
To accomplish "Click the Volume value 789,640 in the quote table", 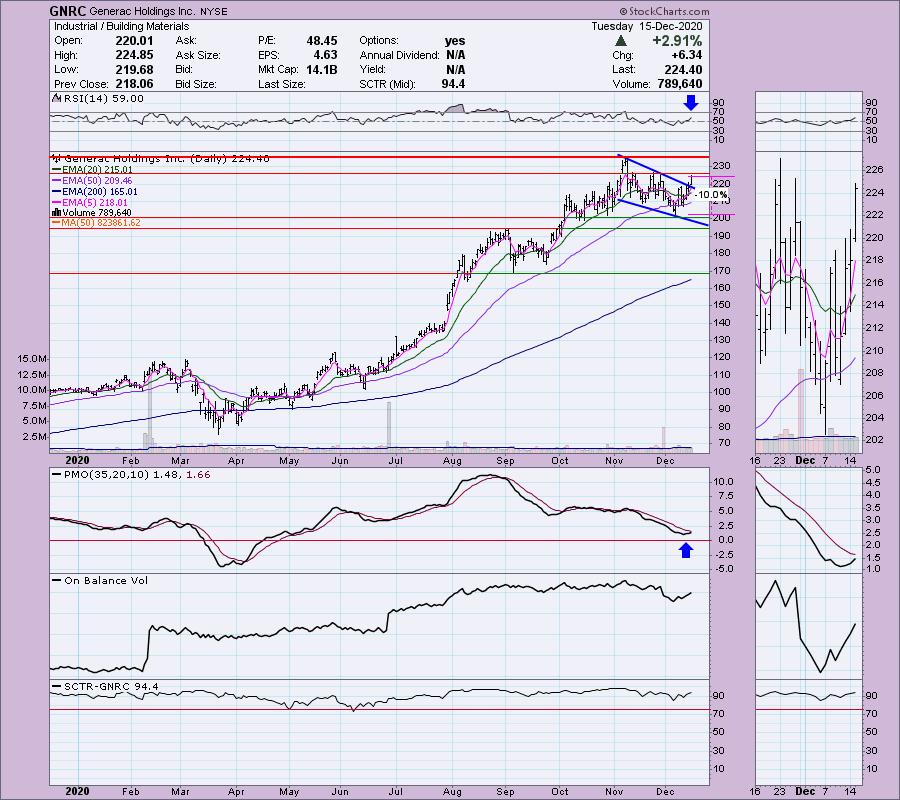I will 680,84.
